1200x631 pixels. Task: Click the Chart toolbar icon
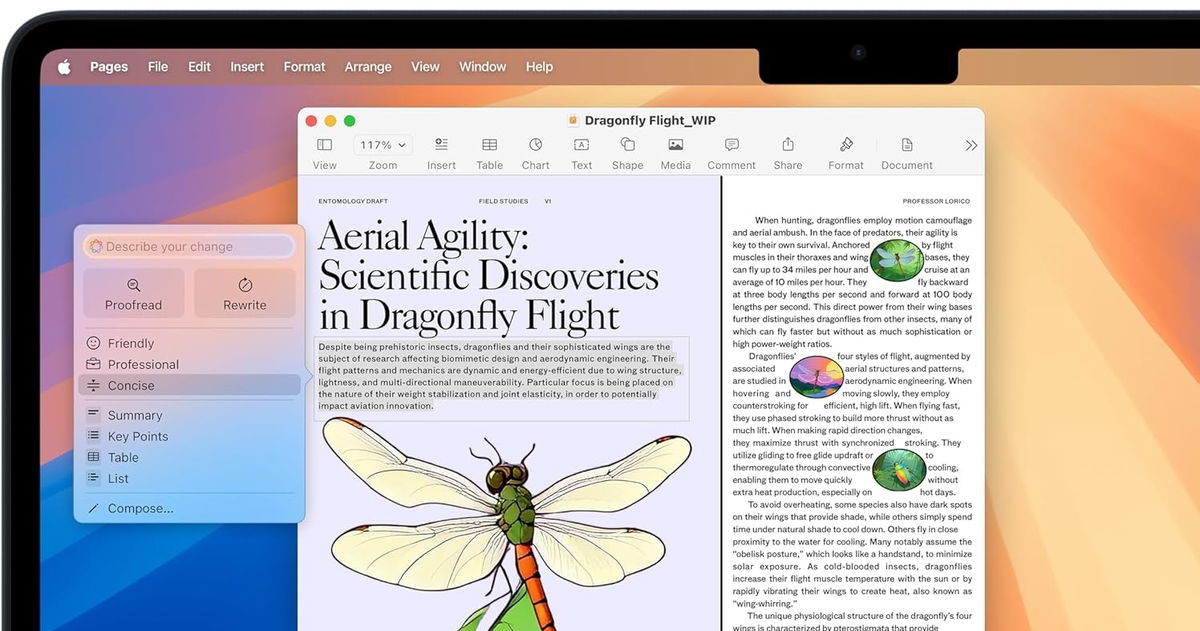click(x=536, y=145)
